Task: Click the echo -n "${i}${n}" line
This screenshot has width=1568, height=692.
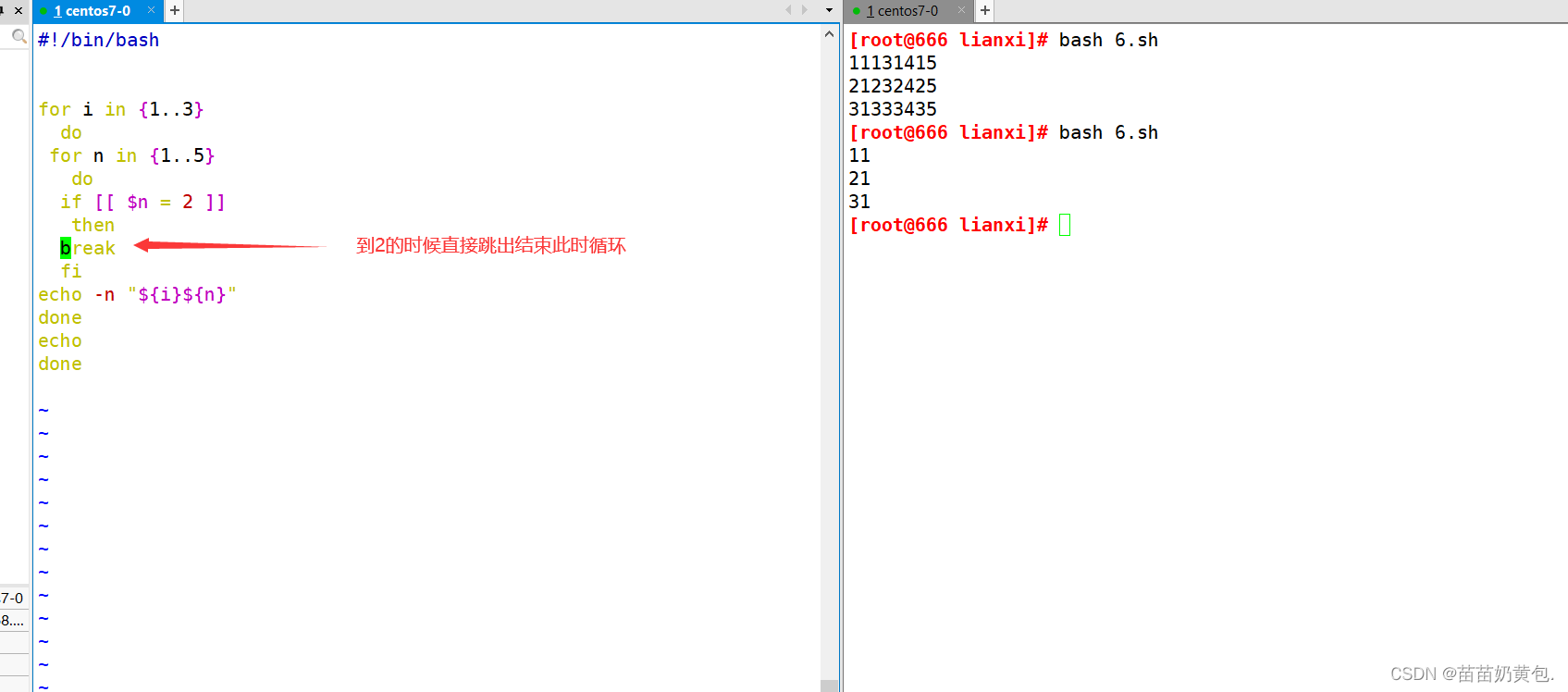Action: 137,294
